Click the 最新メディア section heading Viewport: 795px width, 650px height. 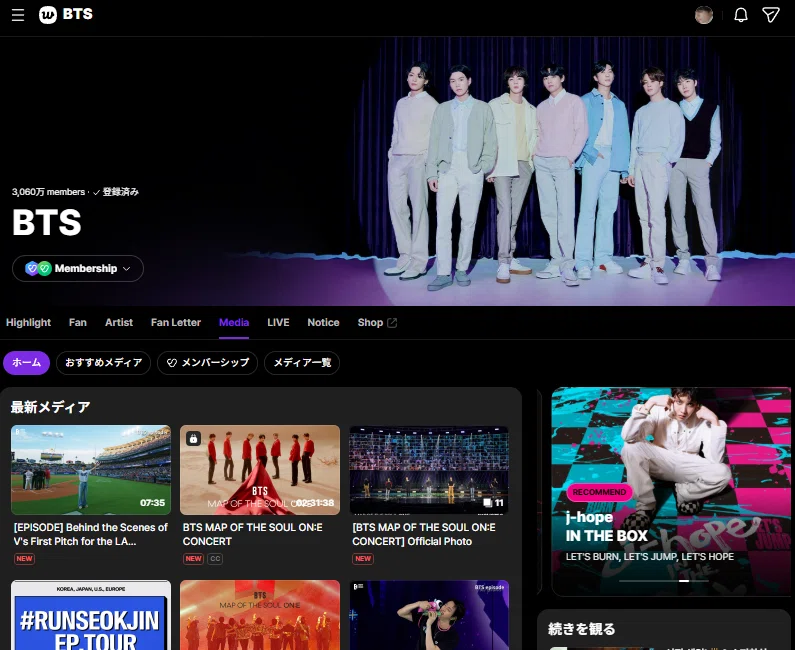(x=51, y=407)
